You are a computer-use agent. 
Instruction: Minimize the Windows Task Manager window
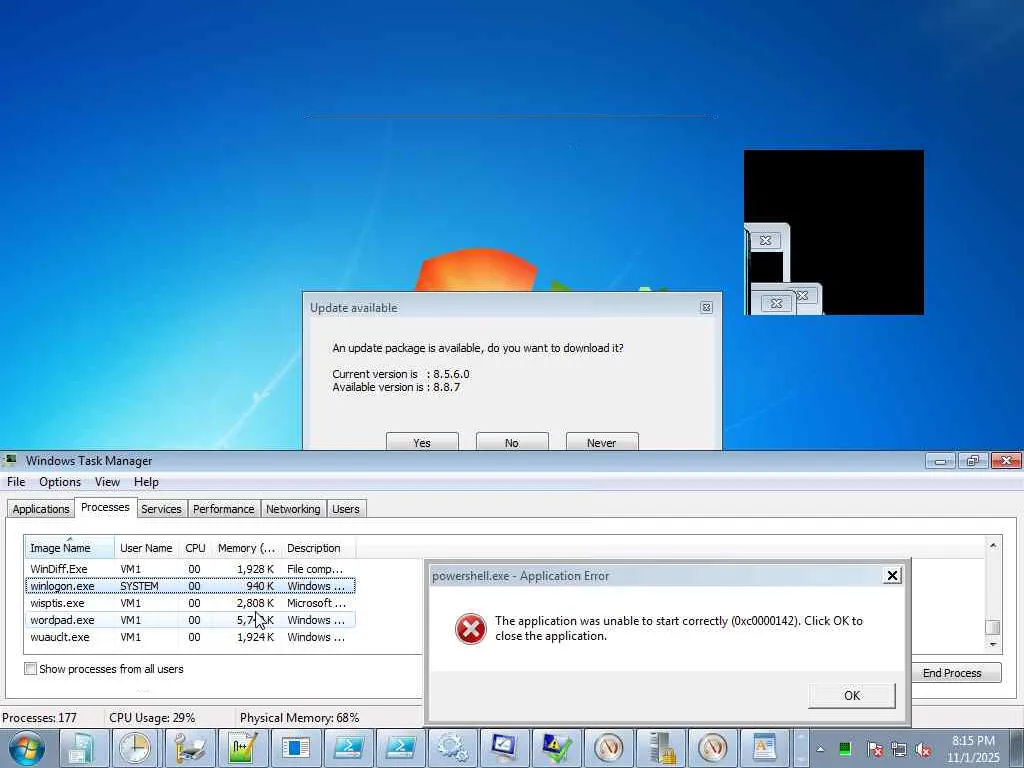pyautogui.click(x=940, y=460)
